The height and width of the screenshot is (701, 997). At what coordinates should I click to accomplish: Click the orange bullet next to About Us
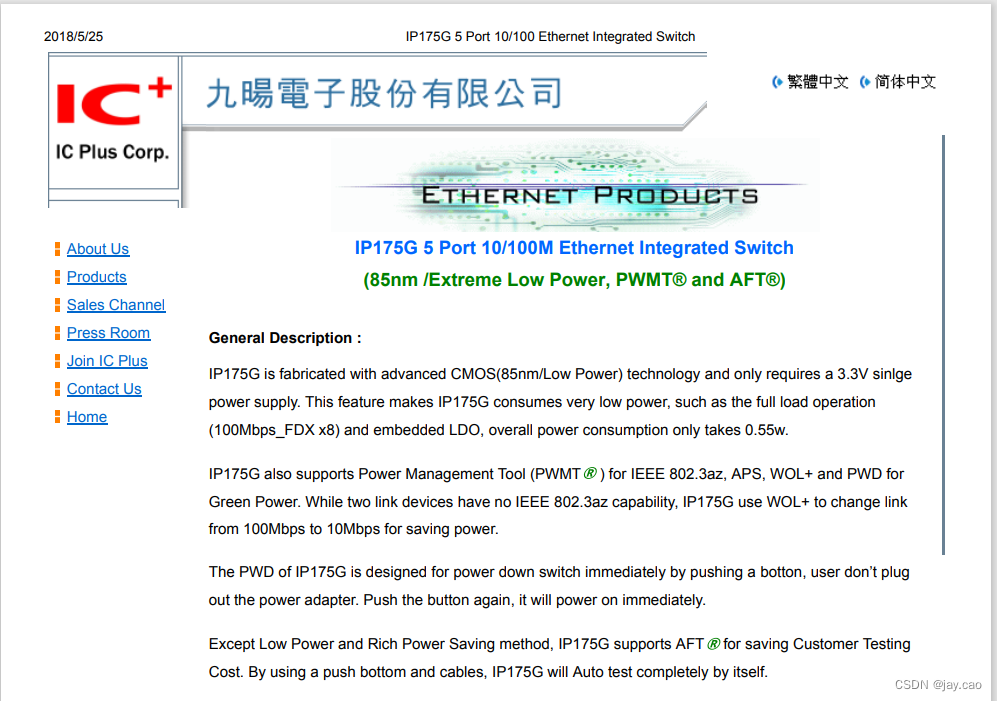coord(56,248)
